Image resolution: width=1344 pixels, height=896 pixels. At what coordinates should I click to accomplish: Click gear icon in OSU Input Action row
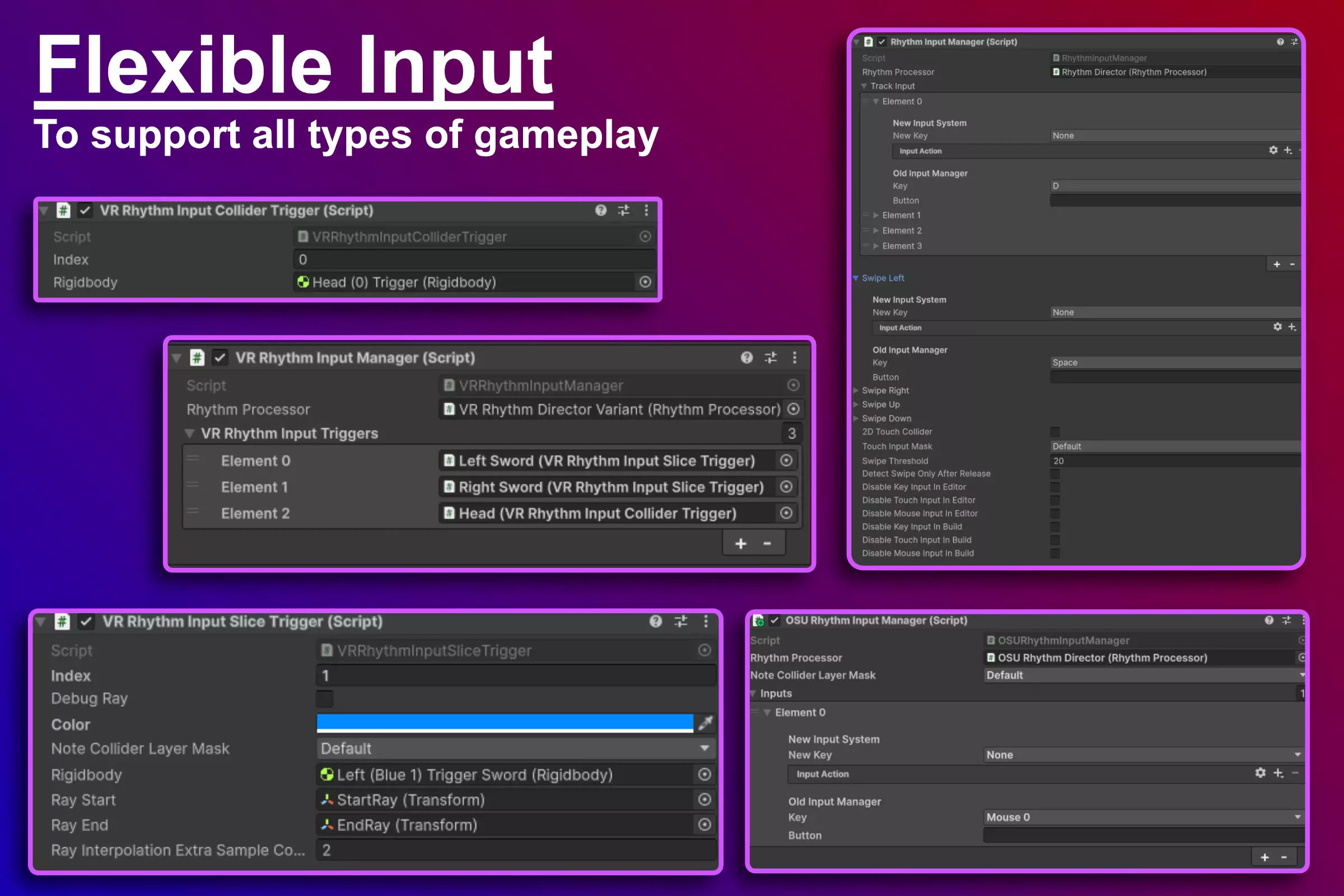1260,773
